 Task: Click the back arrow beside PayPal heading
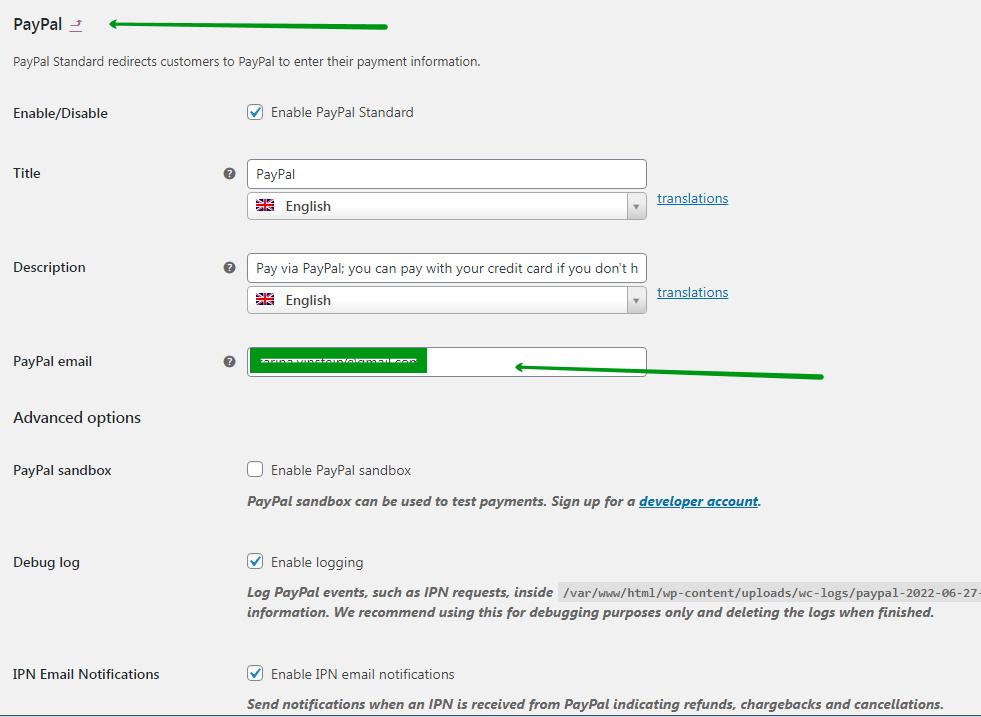point(77,25)
